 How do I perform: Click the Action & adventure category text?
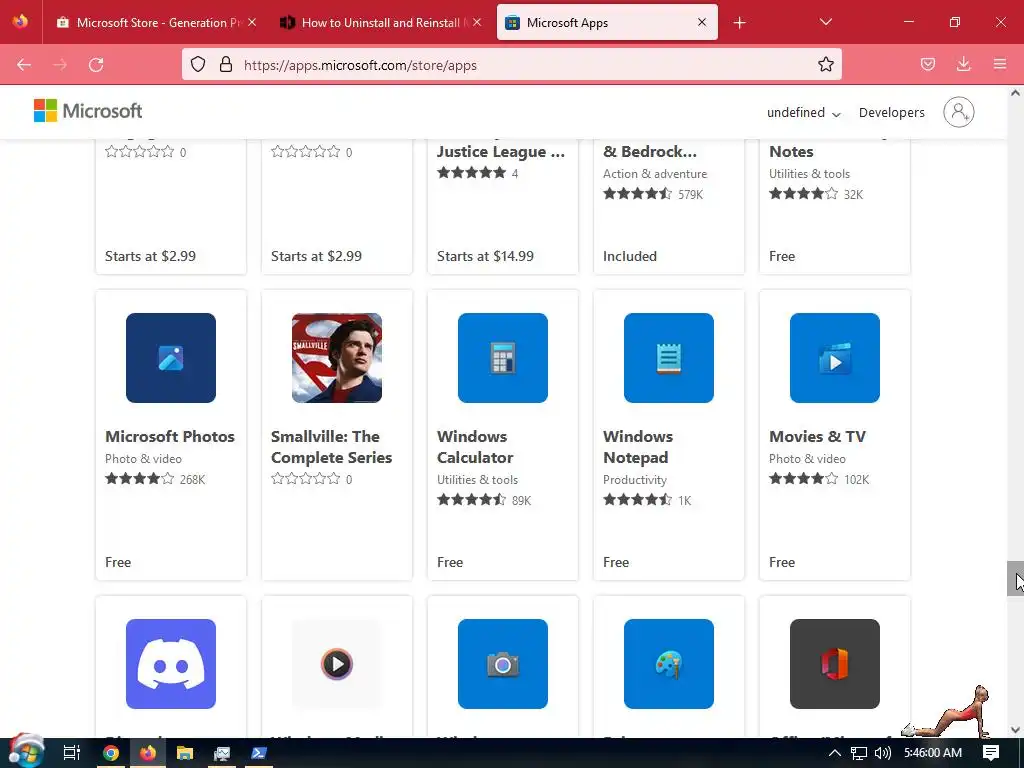655,174
